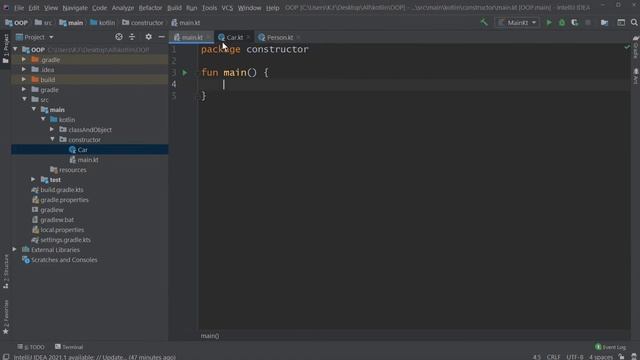Viewport: 640px width, 360px height.
Task: Click the CRLF line separator indicator
Action: coord(553,357)
